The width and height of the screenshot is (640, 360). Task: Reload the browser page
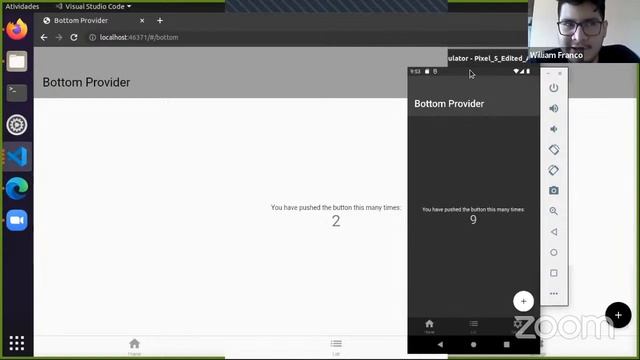point(74,38)
